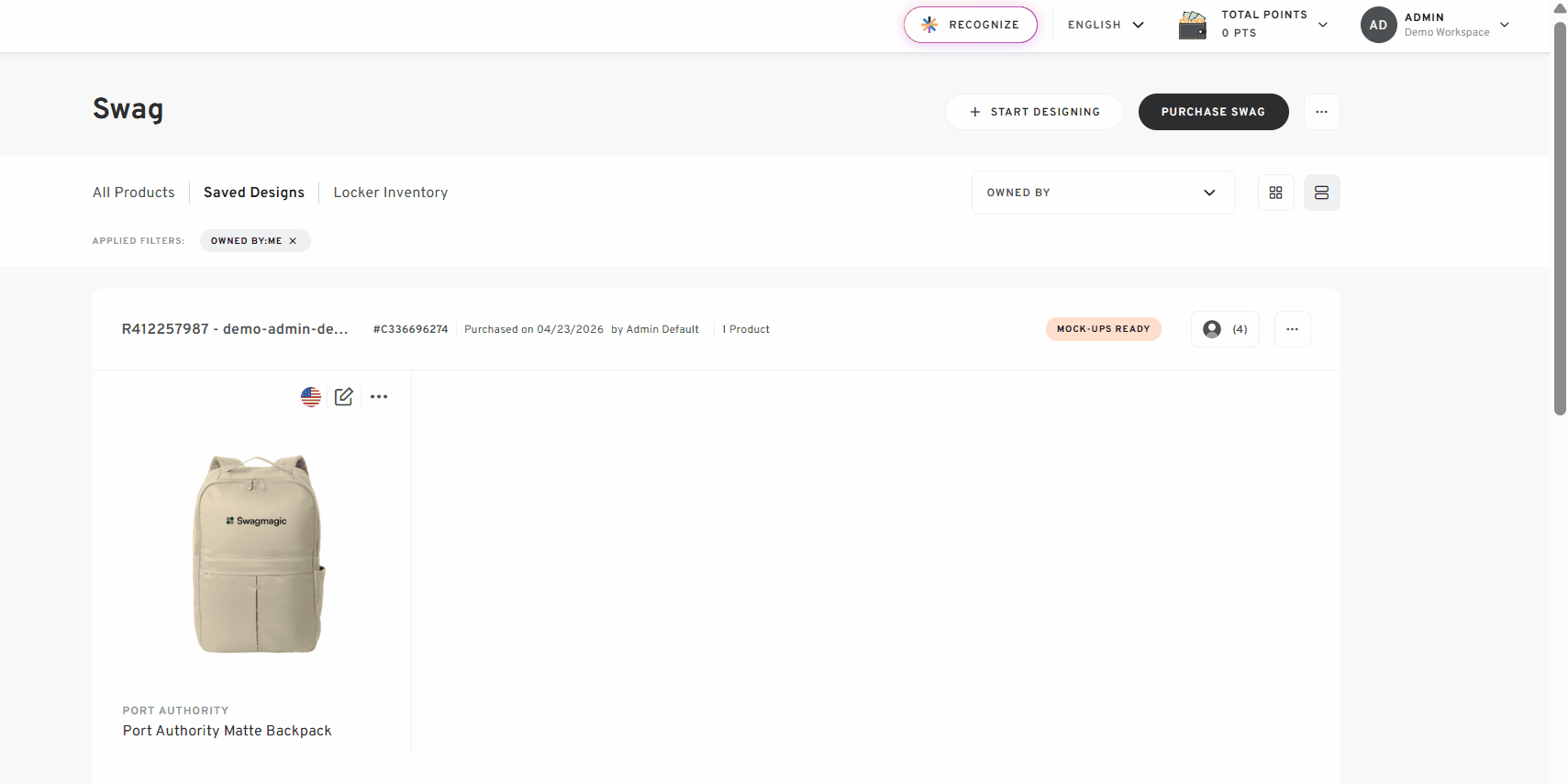
Task: Click the 0 PTS points value
Action: click(1239, 33)
